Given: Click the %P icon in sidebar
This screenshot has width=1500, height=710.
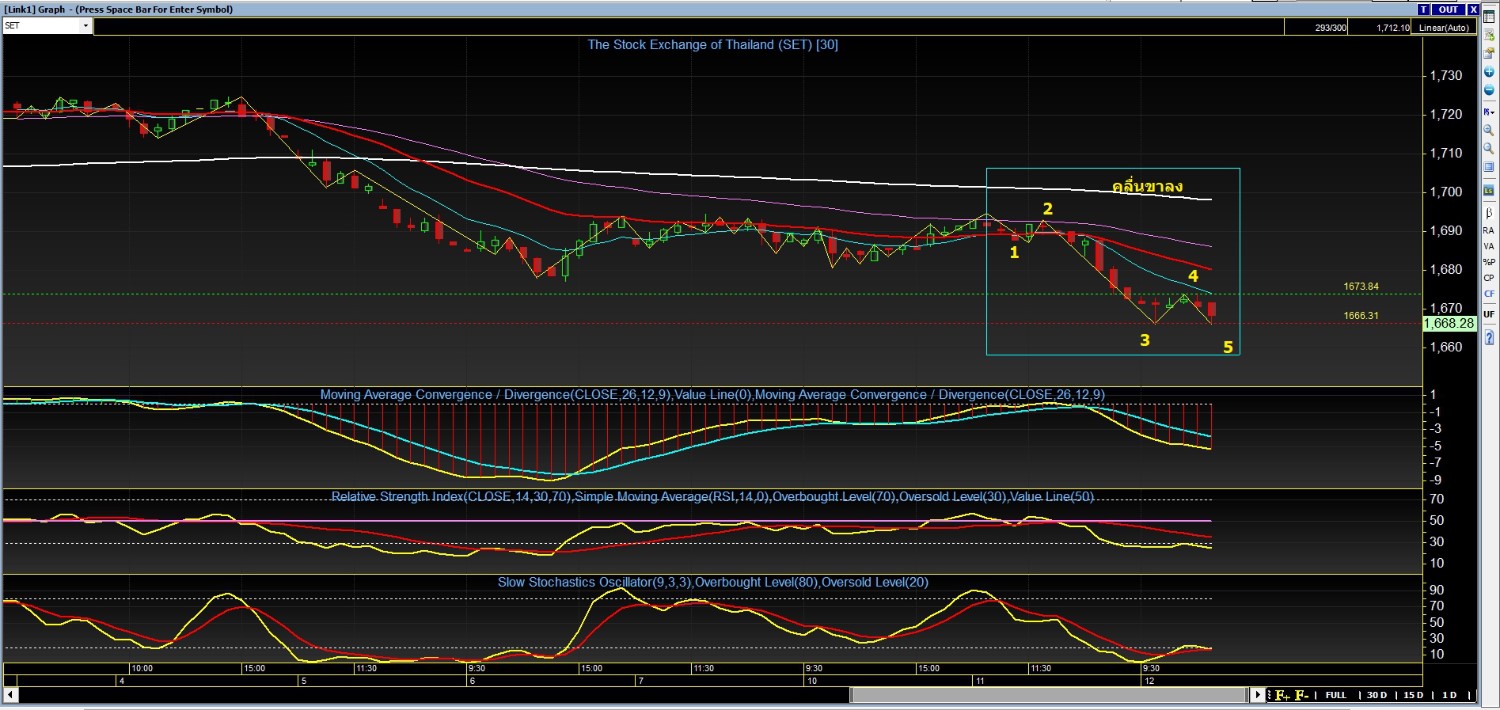Looking at the screenshot, I should (1489, 262).
